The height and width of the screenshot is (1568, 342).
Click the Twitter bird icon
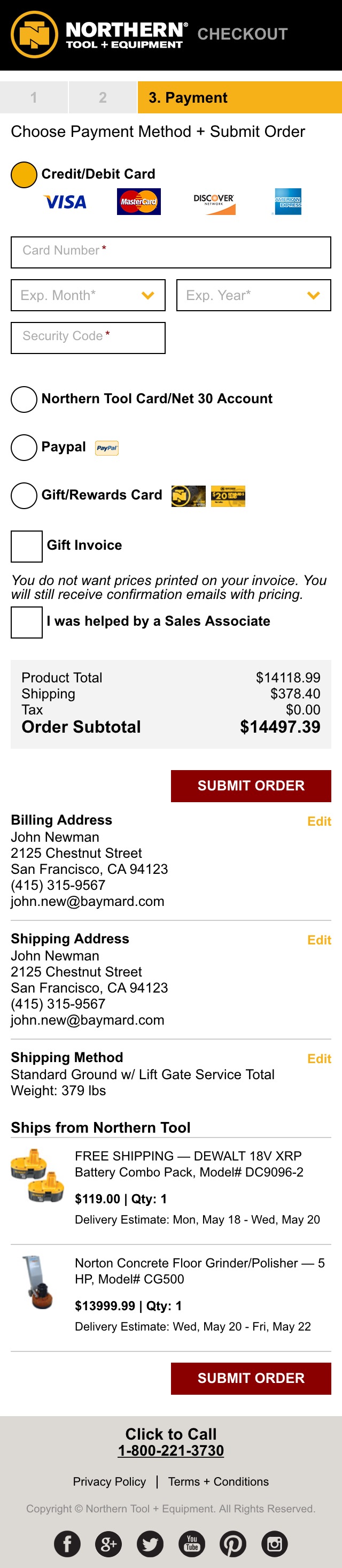150,1543
